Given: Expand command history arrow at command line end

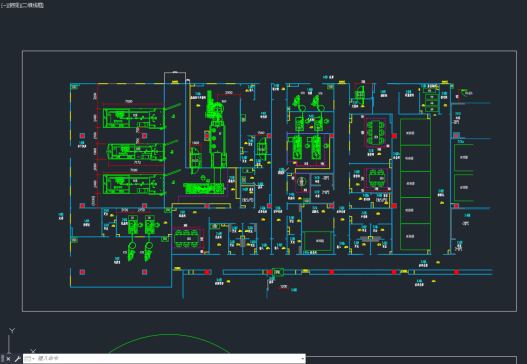Looking at the screenshot, I should 302,359.
